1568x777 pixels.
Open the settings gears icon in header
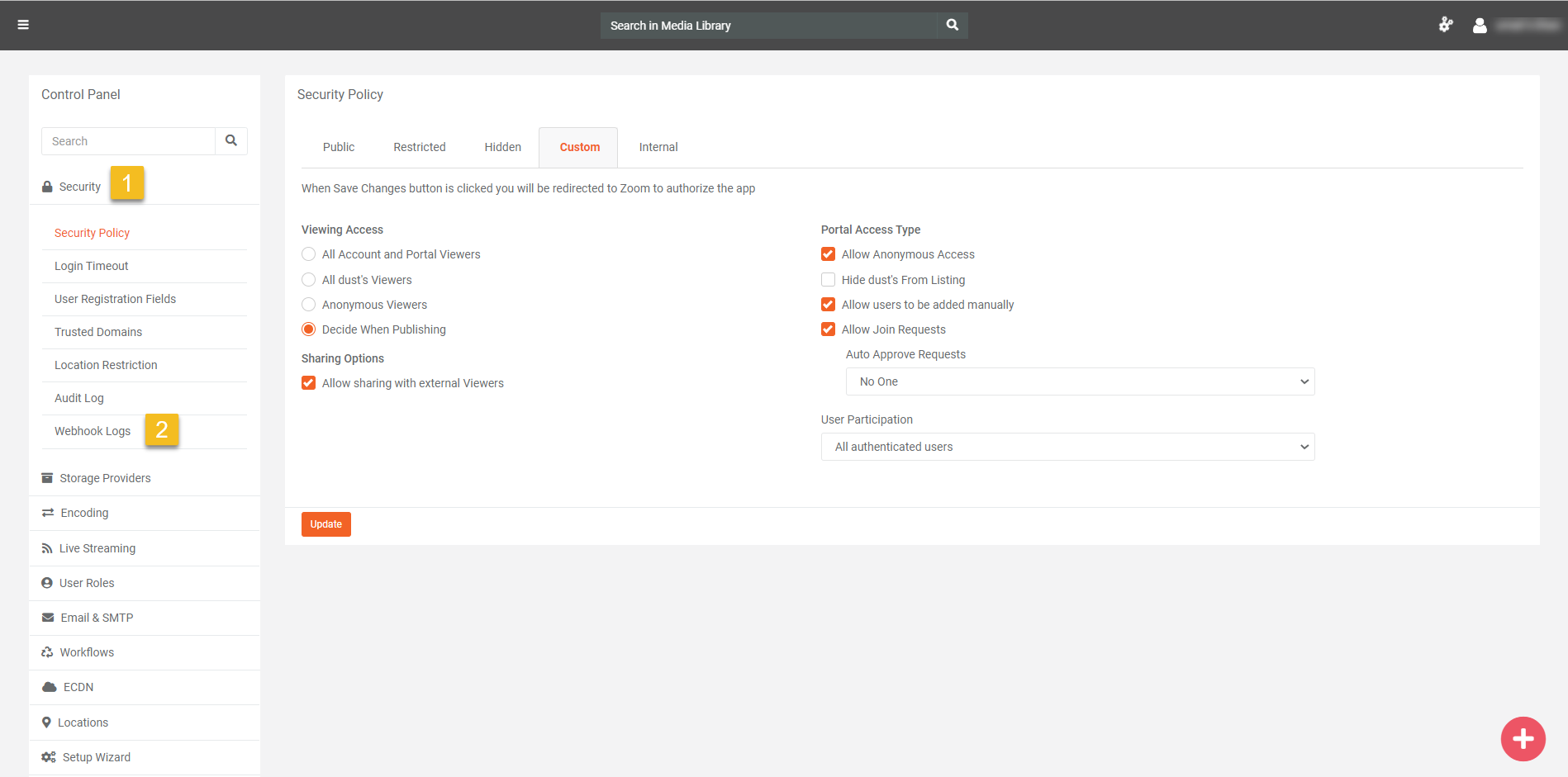pyautogui.click(x=1445, y=25)
